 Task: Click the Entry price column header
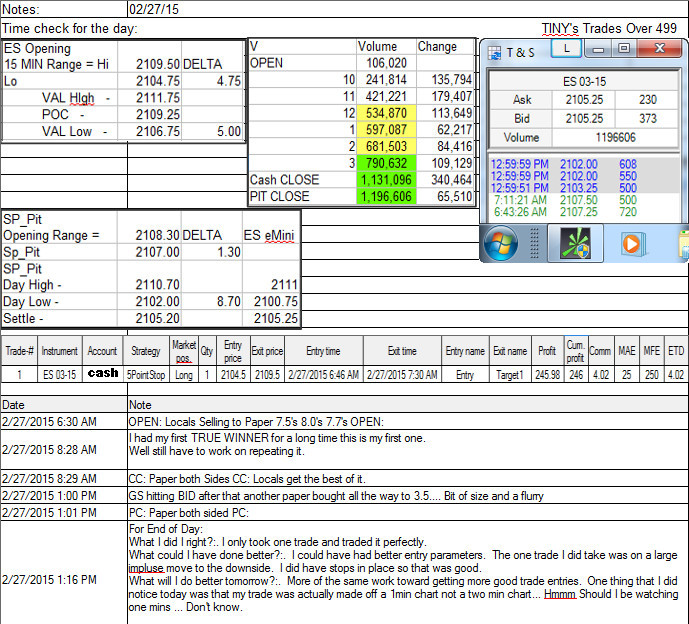233,351
